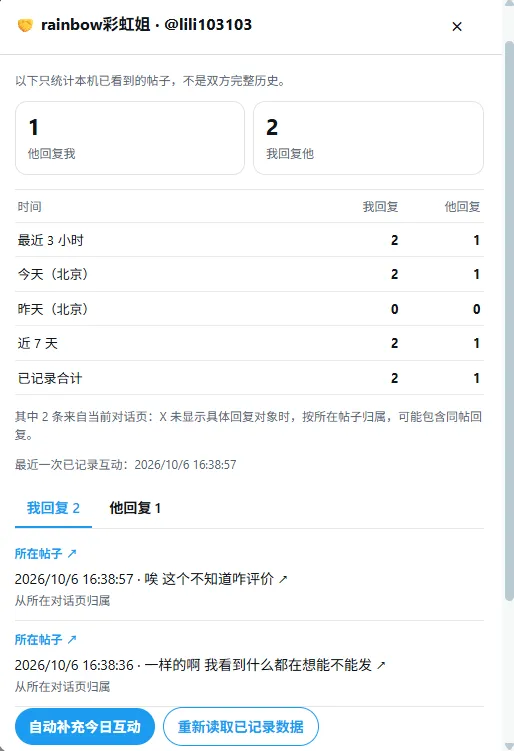This screenshot has height=751, width=514.
Task: Click 他回复 value 1 in 已记录合计 row
Action: (476, 378)
